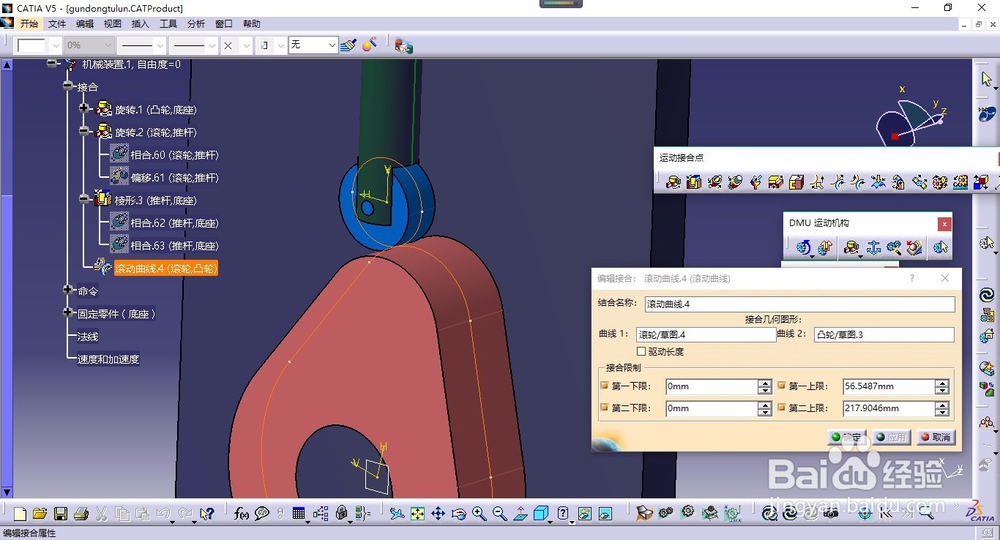Image resolution: width=1000 pixels, height=540 pixels.
Task: Expand the 固定零件 (底座) node
Action: point(68,312)
